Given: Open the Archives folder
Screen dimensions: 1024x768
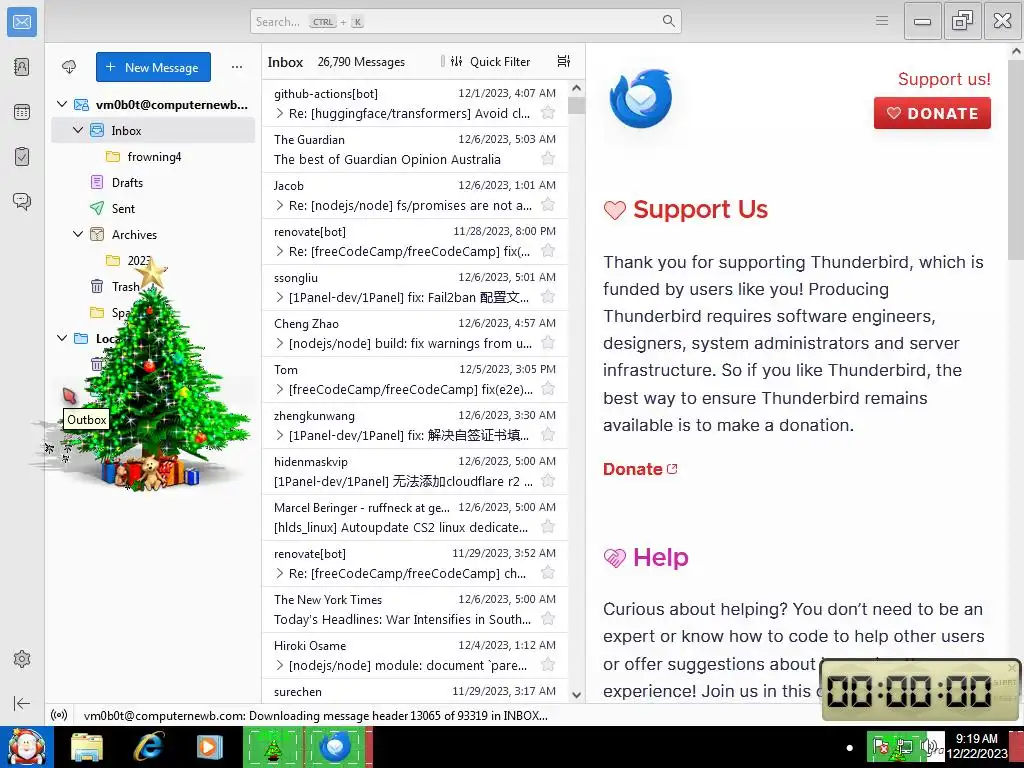Looking at the screenshot, I should [153, 234].
